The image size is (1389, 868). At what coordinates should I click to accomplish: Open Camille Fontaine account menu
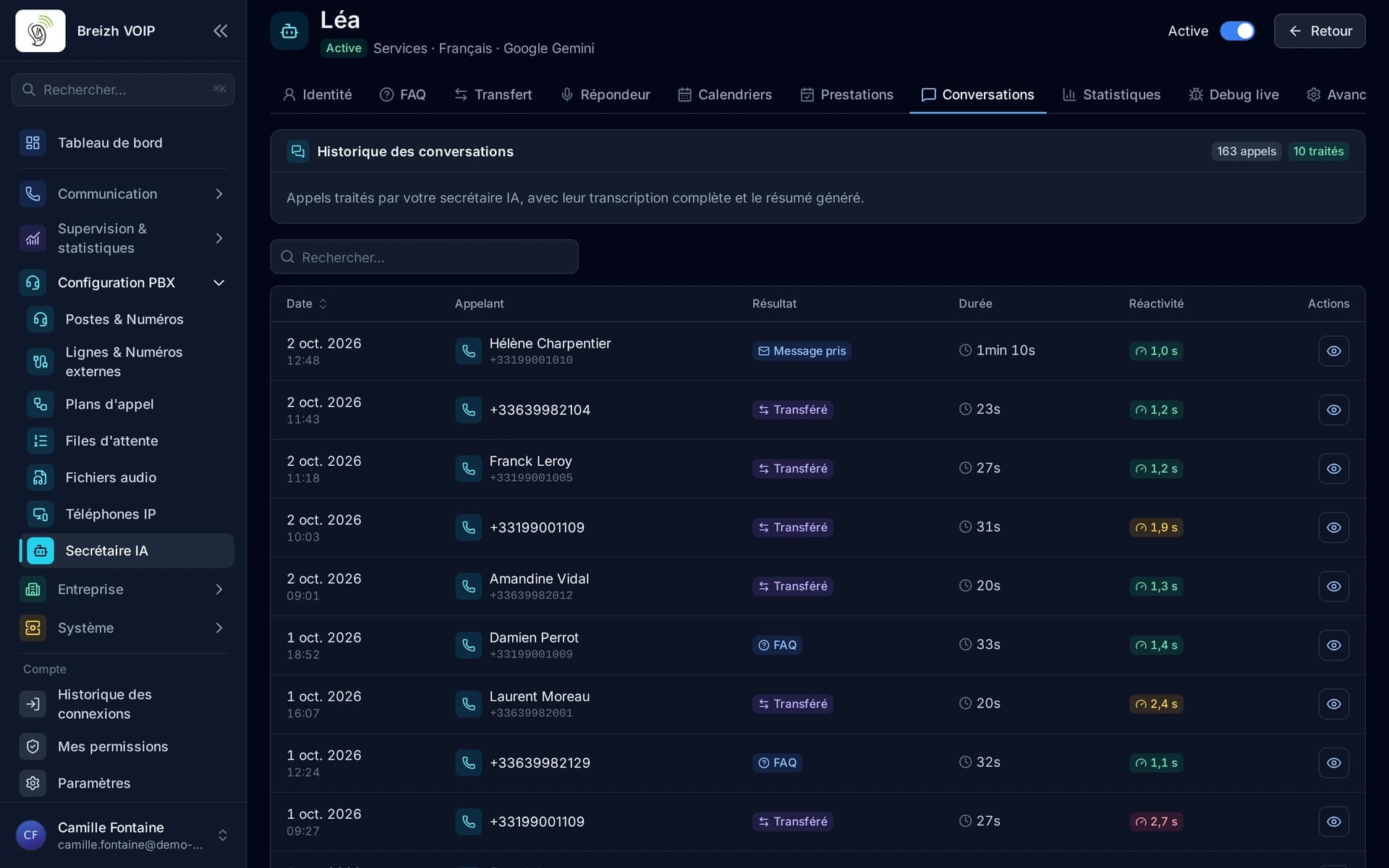tap(123, 835)
